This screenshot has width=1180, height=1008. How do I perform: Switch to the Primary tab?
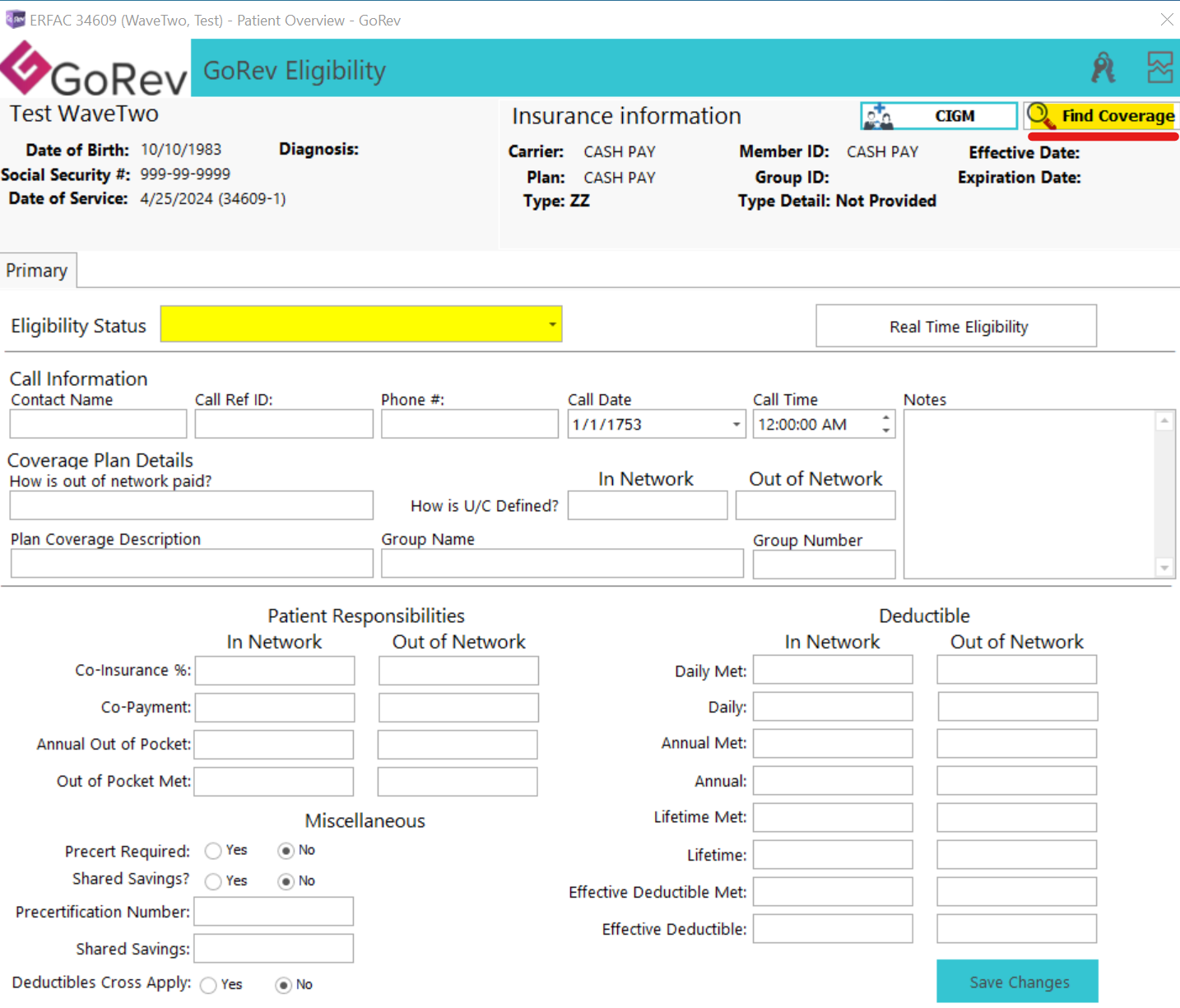pos(38,271)
